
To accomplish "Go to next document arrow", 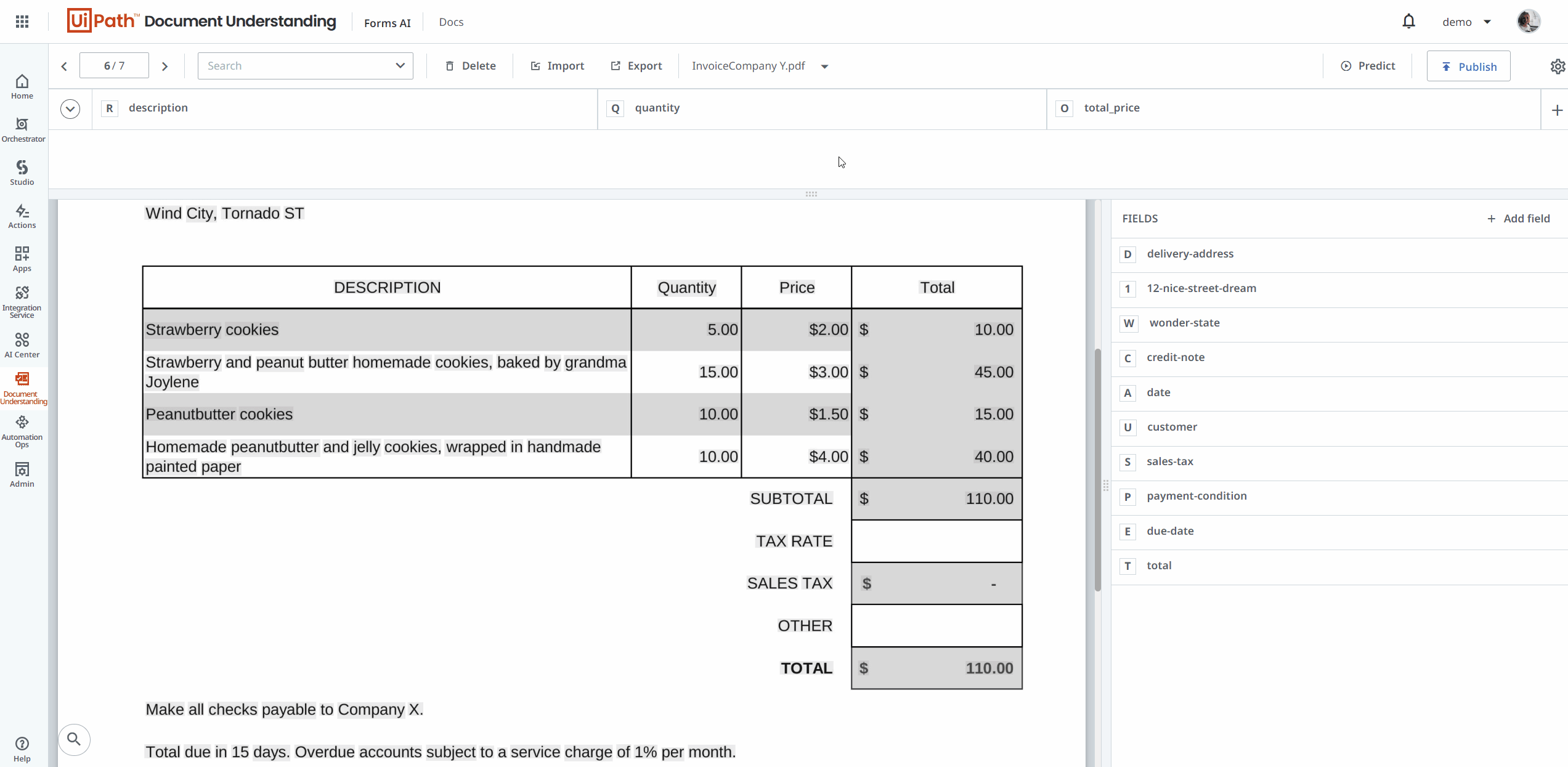I will point(165,66).
